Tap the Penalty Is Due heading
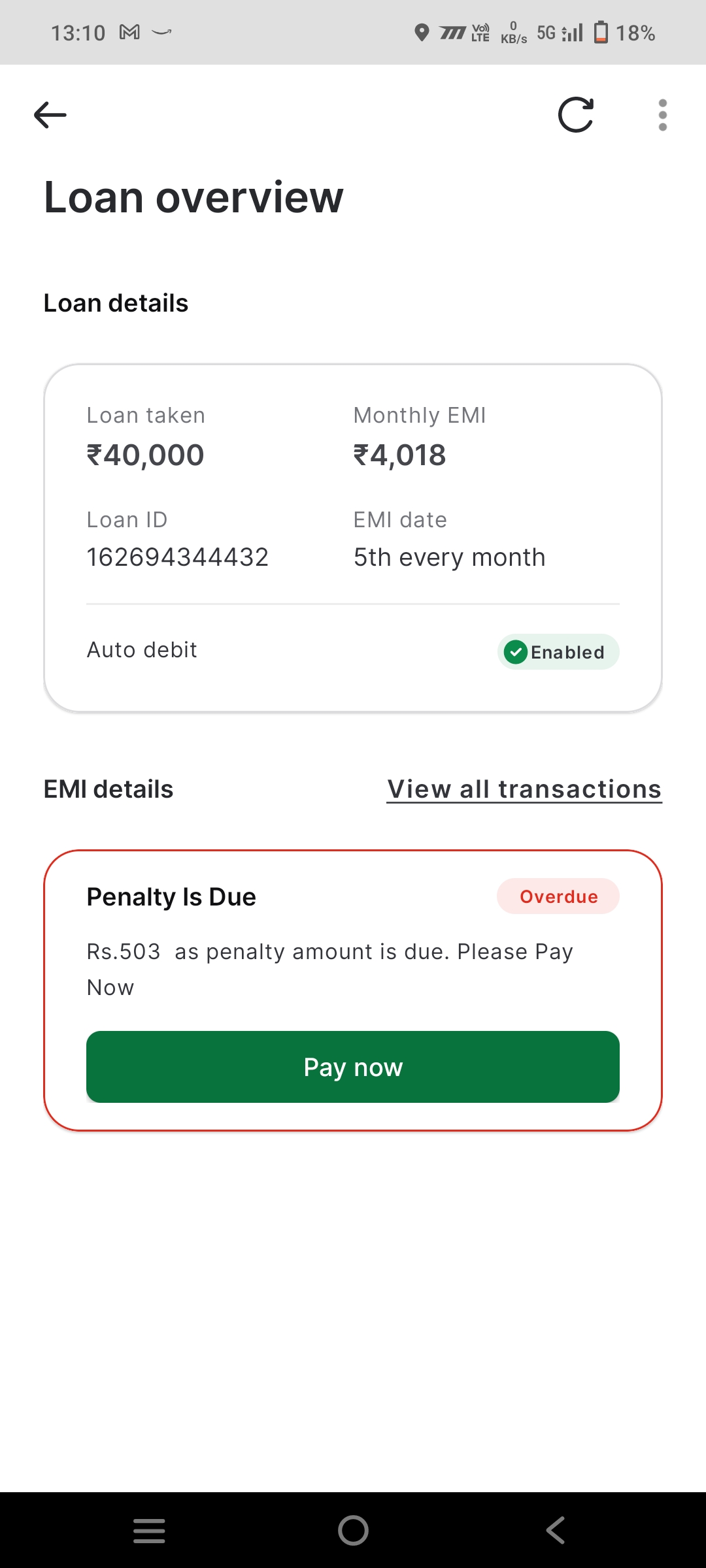 pos(171,897)
